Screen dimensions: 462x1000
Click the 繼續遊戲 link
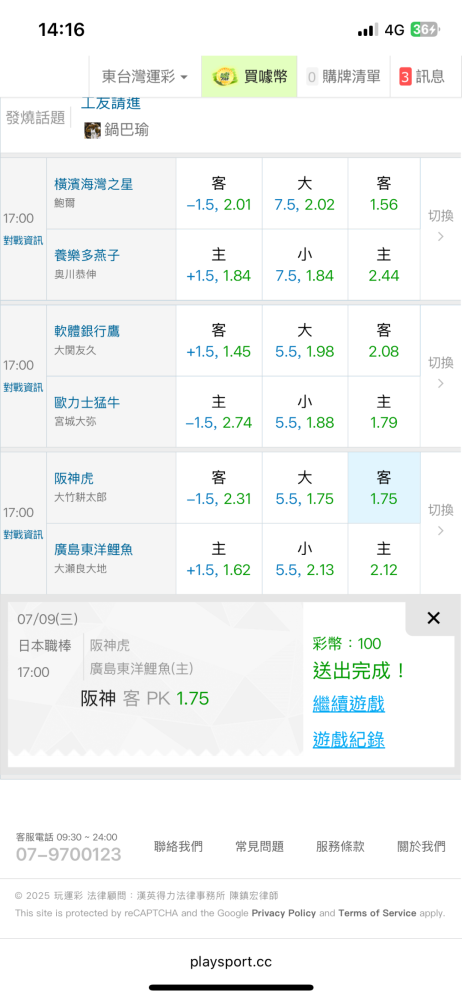pos(348,704)
